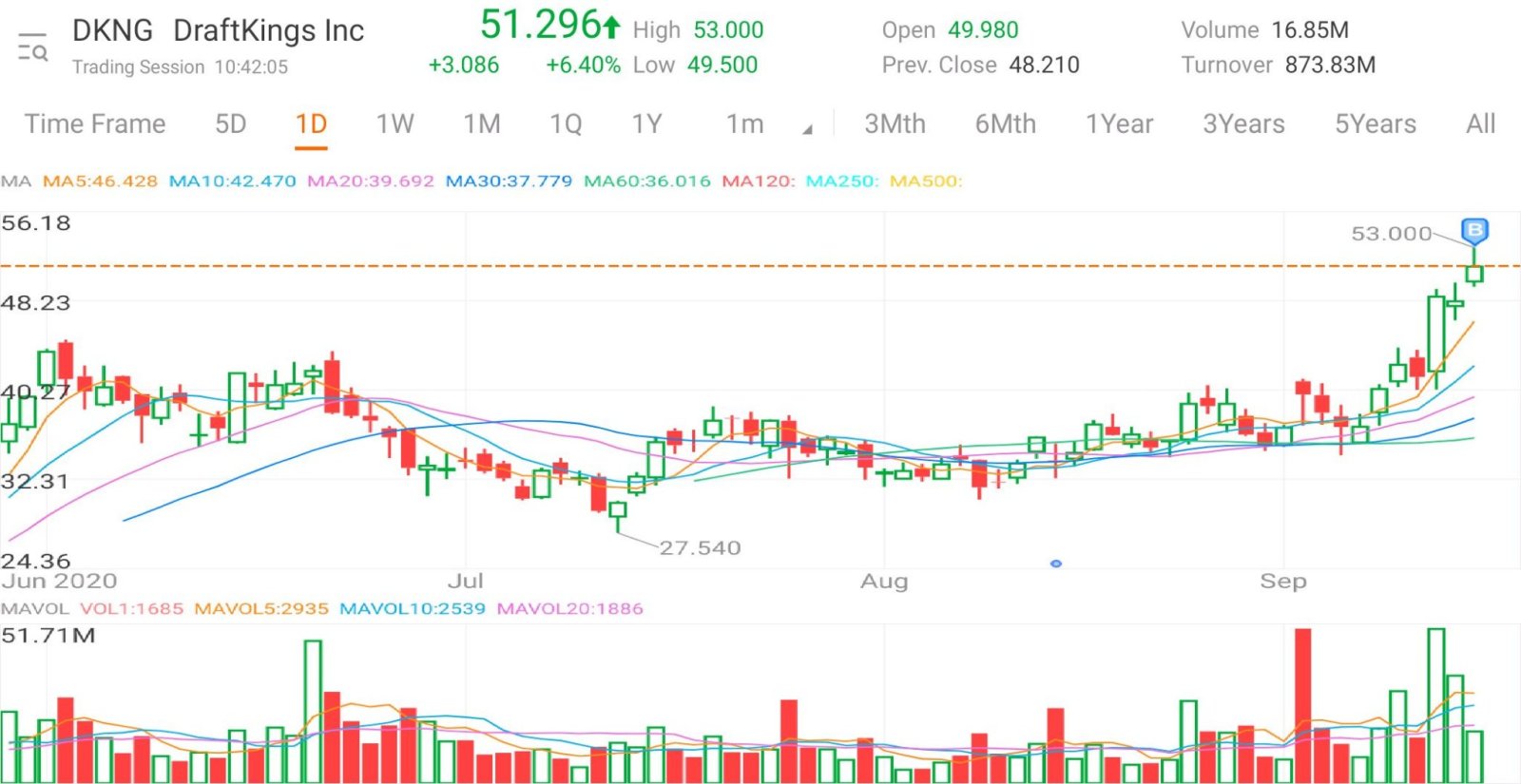Click the small blue event dot on the date axis

1055,564
